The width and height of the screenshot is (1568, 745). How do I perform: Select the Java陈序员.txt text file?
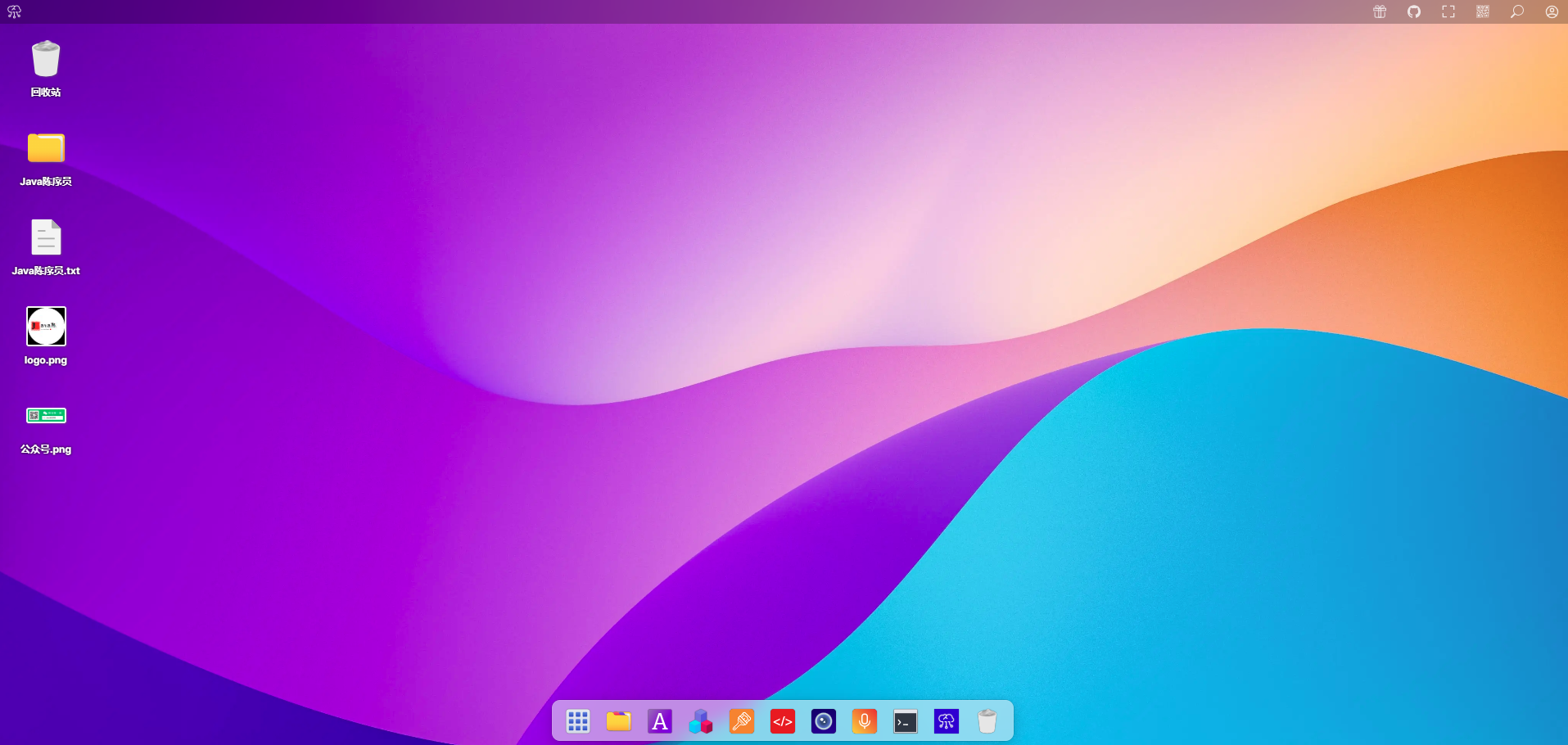tap(46, 237)
